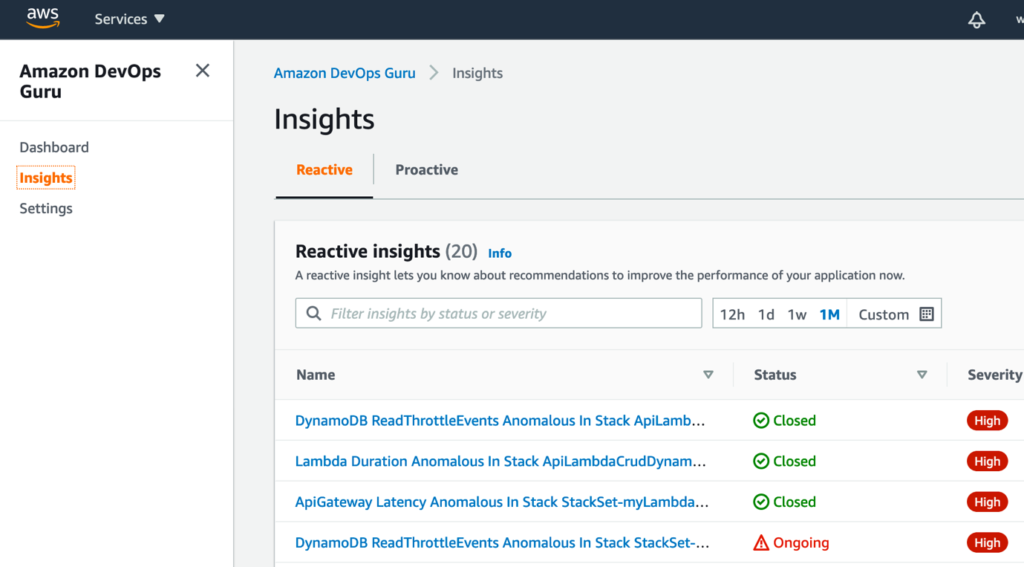The height and width of the screenshot is (567, 1024).
Task: Click the Ongoing status text
Action: 801,543
